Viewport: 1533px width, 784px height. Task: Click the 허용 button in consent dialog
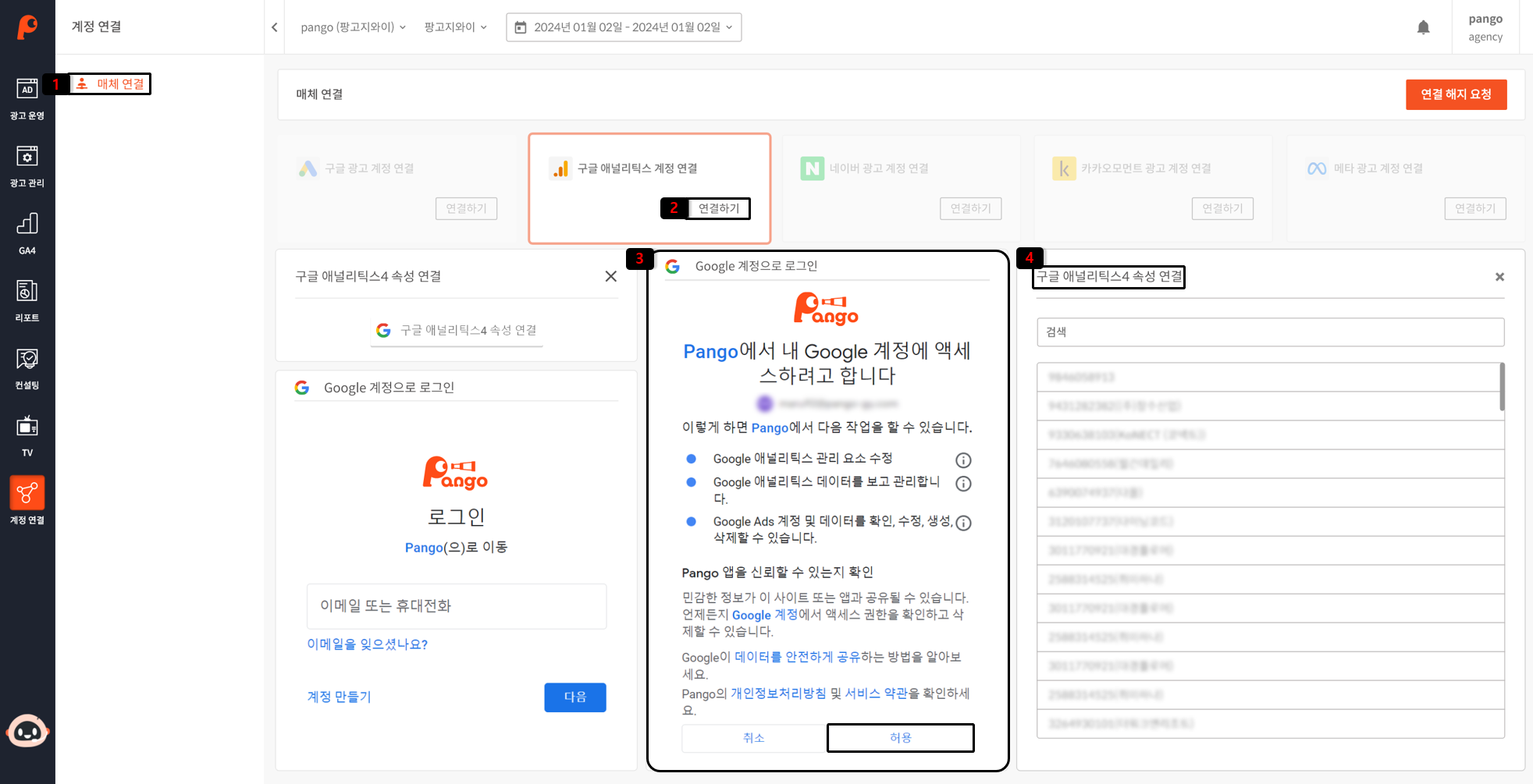click(901, 738)
